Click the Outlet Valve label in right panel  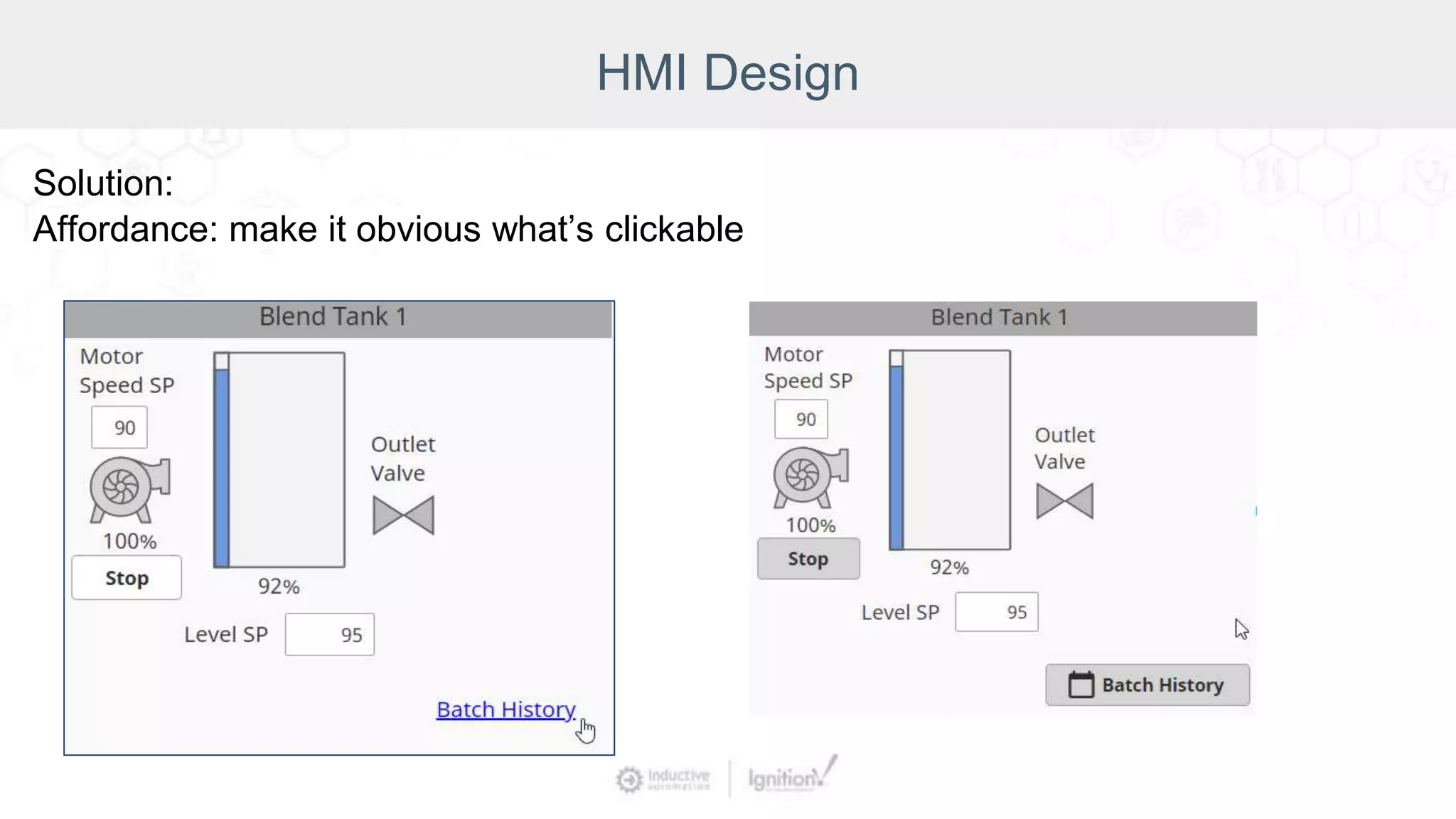(x=1064, y=449)
